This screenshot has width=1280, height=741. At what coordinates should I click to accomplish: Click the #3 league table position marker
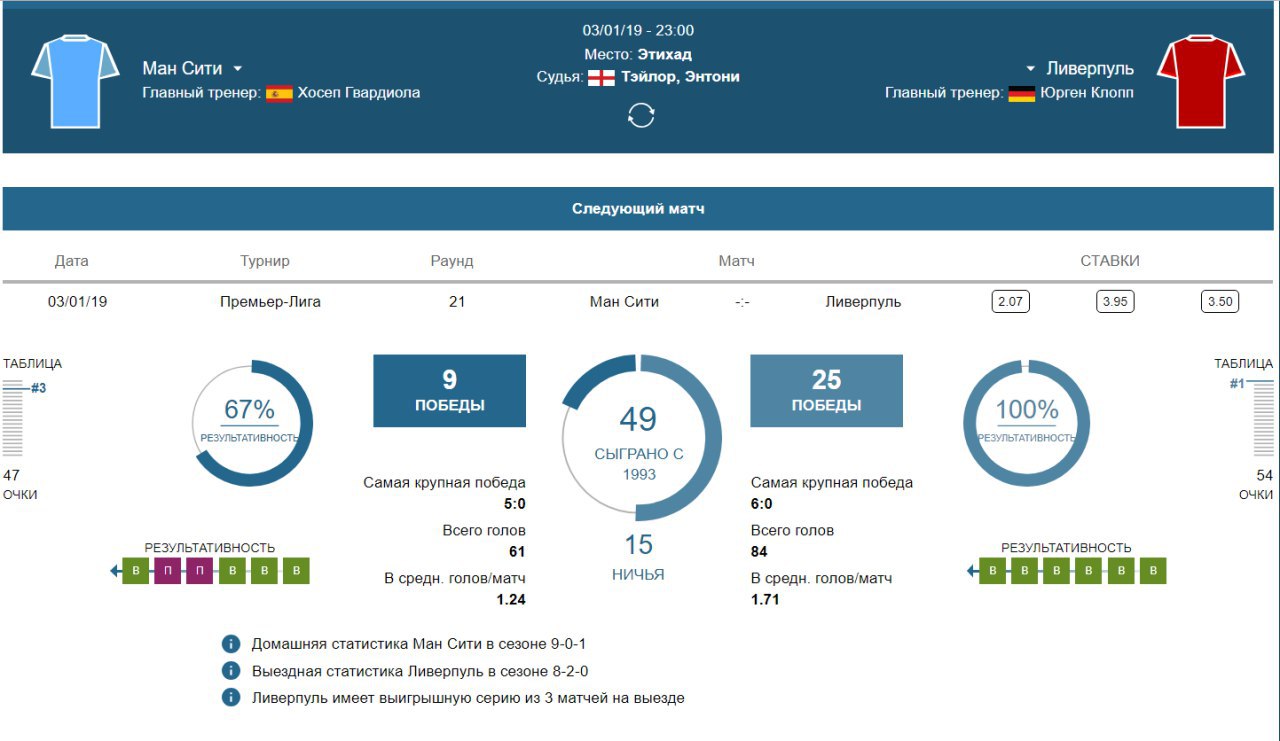[x=38, y=388]
